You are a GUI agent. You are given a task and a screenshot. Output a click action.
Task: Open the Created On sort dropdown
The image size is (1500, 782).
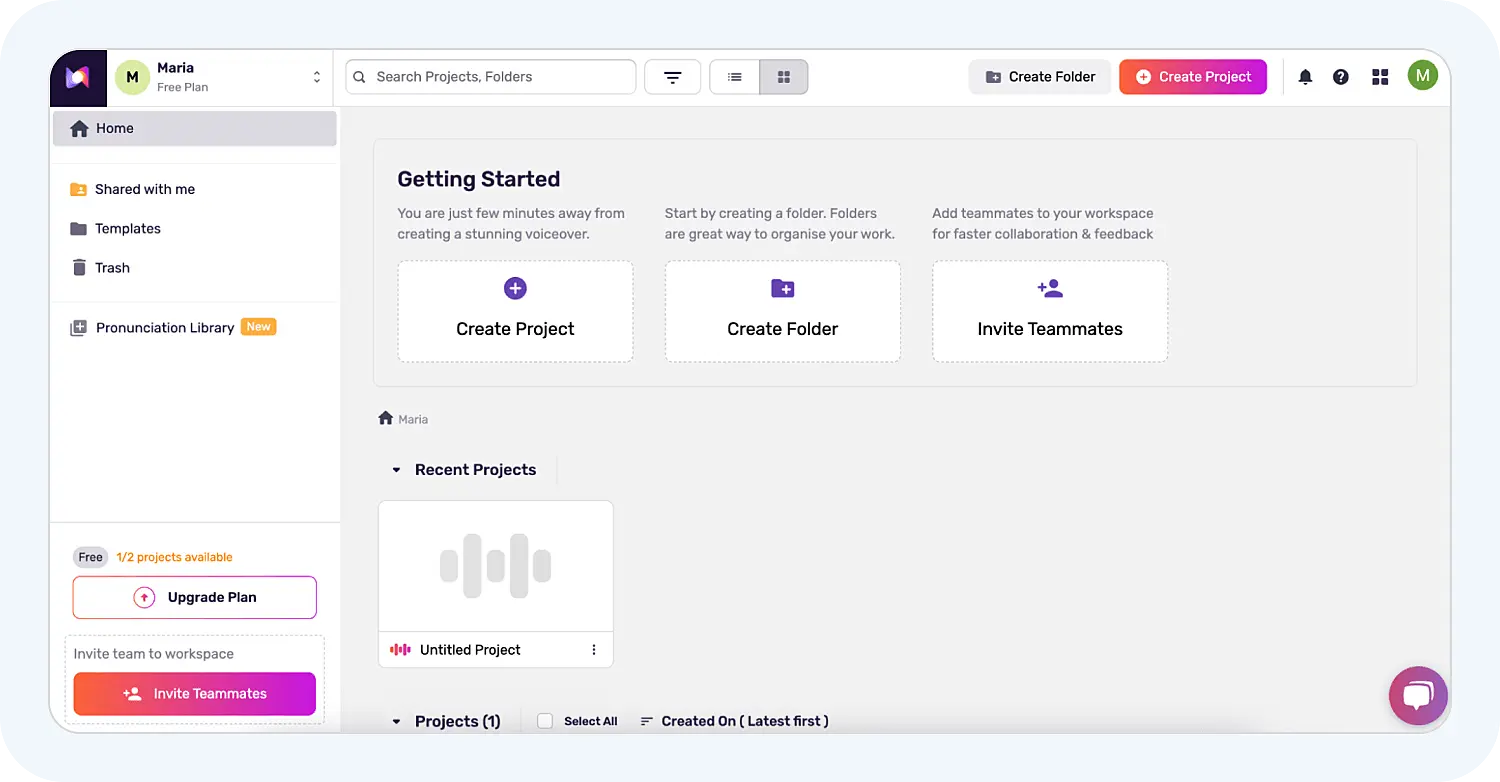tap(735, 721)
